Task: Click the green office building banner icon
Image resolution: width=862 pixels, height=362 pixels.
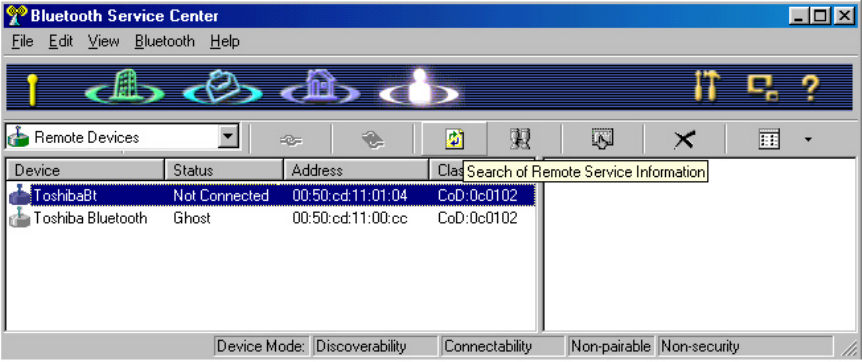Action: tap(125, 88)
